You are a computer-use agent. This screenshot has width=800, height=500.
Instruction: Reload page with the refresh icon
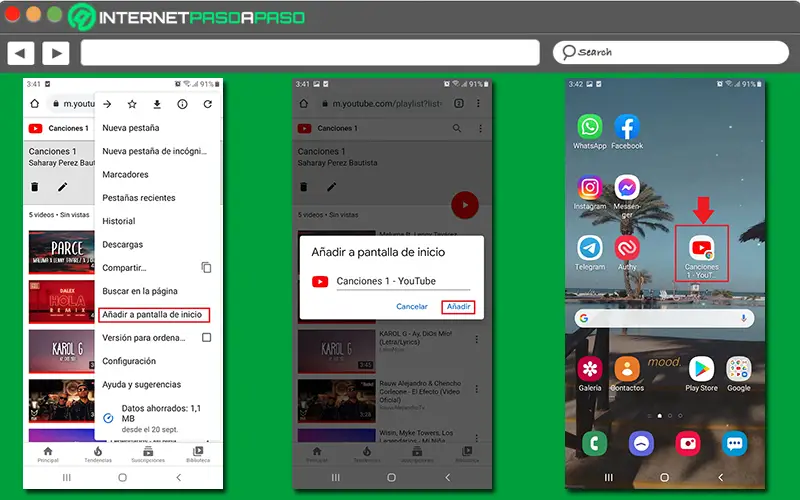point(208,104)
